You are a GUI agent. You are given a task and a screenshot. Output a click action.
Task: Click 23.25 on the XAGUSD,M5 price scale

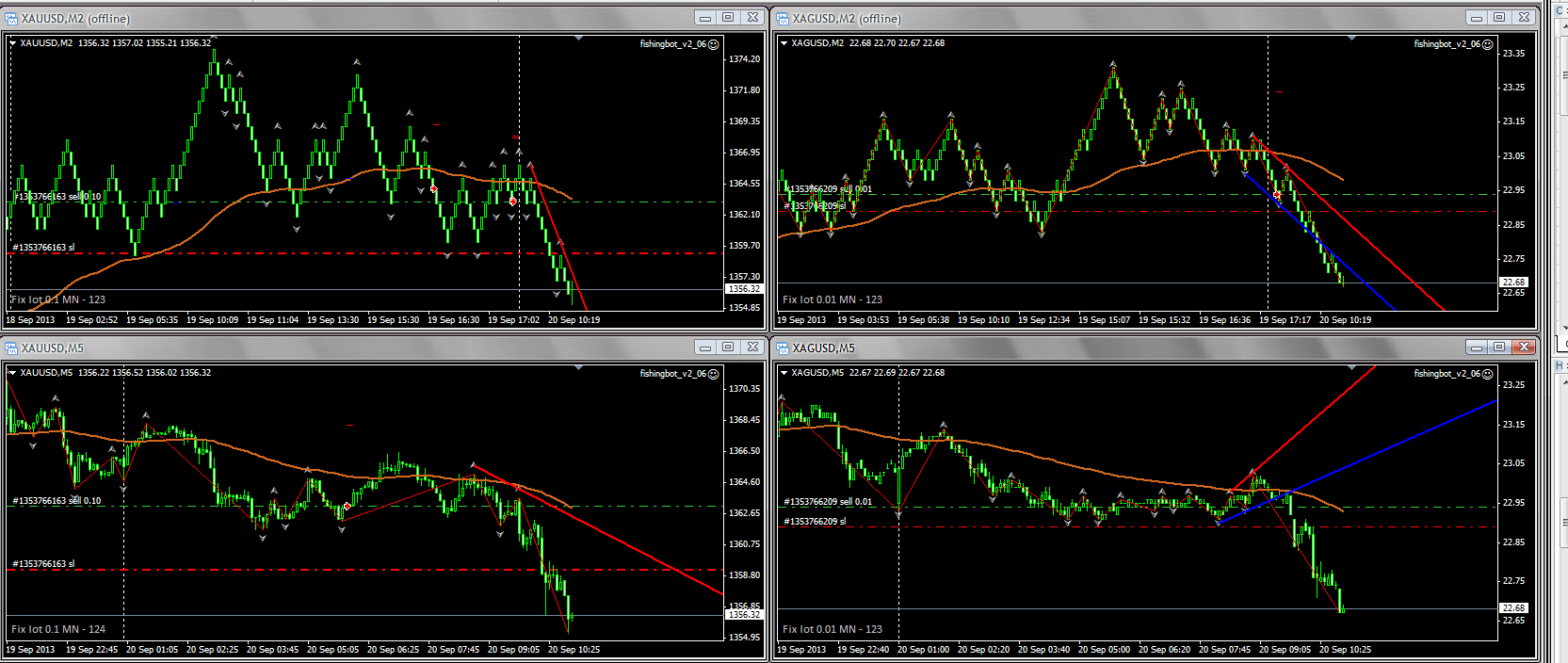1513,385
